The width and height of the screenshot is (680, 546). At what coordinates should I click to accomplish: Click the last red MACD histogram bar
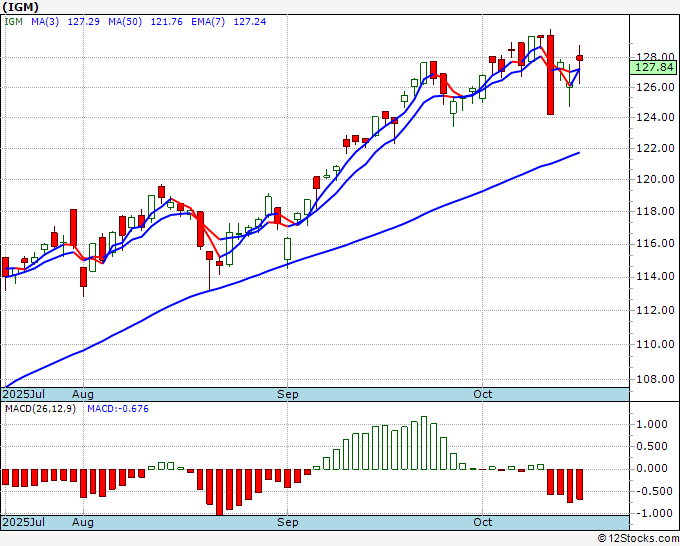tap(579, 484)
